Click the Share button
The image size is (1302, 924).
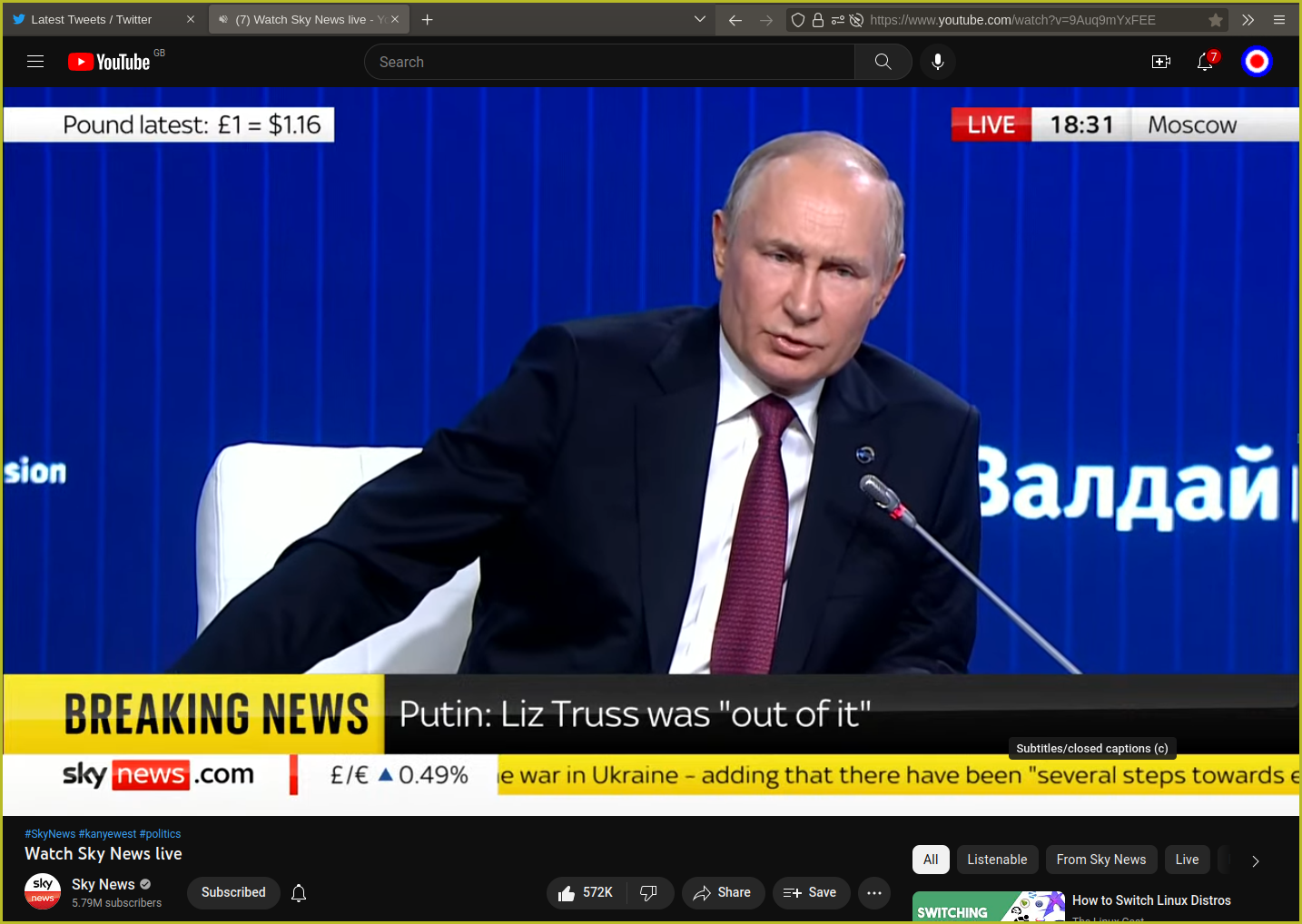(723, 893)
